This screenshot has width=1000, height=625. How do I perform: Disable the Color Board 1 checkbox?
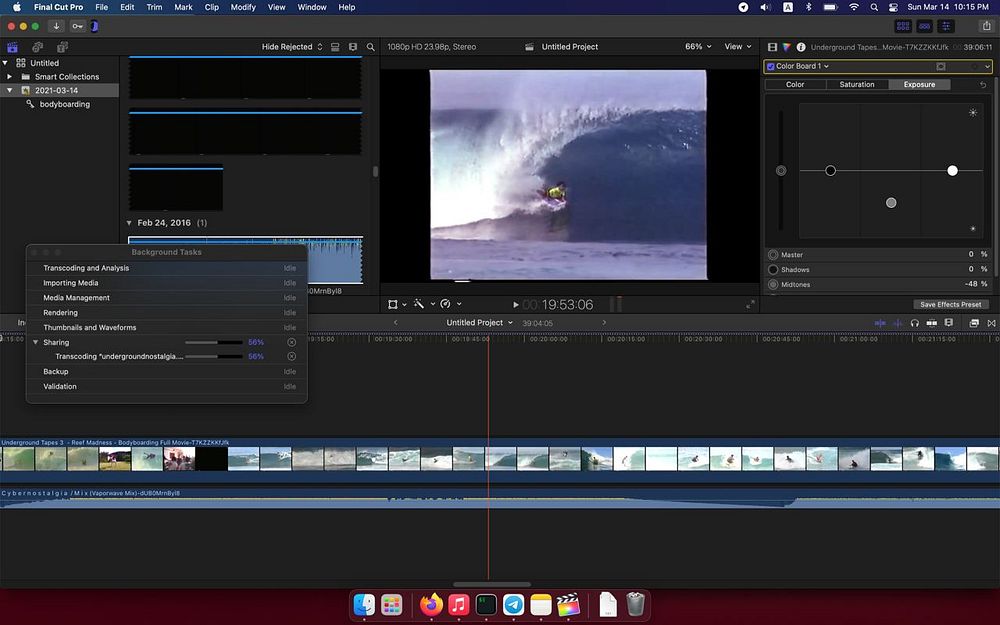[770, 66]
